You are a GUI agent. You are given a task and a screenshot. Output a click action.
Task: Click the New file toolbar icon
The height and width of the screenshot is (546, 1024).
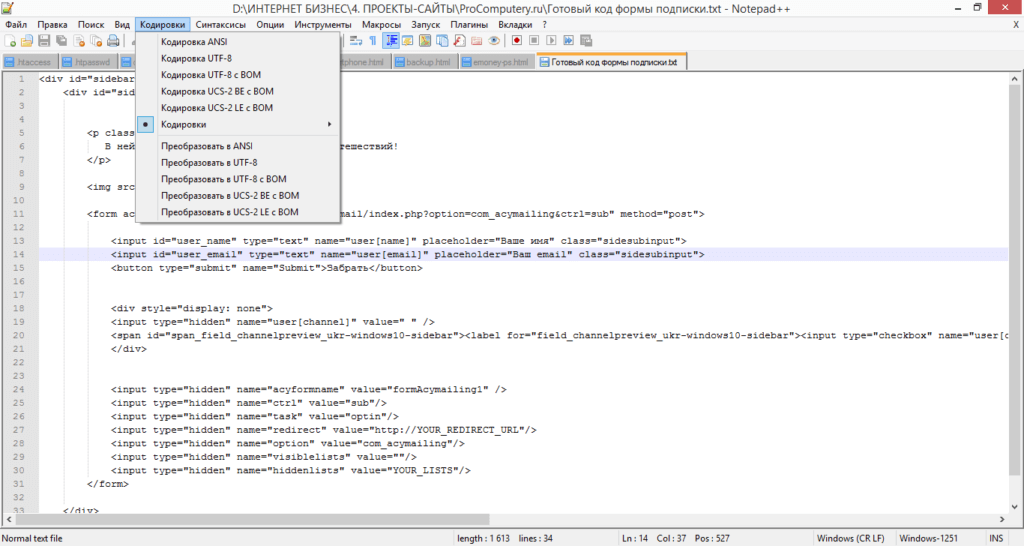tap(10, 41)
